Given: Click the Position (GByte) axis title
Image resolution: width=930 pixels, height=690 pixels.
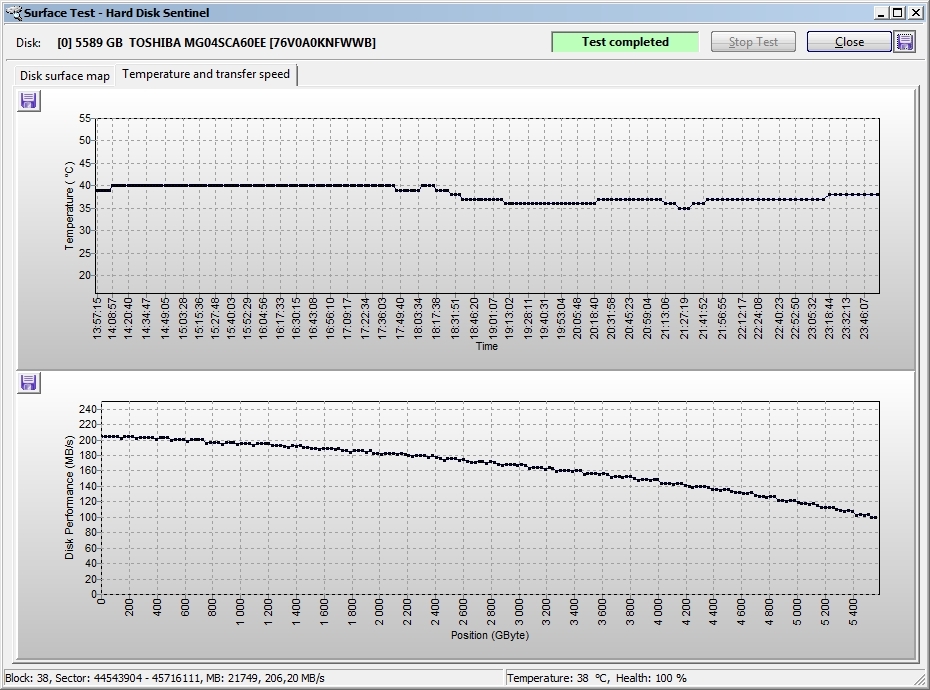Looking at the screenshot, I should coord(488,635).
